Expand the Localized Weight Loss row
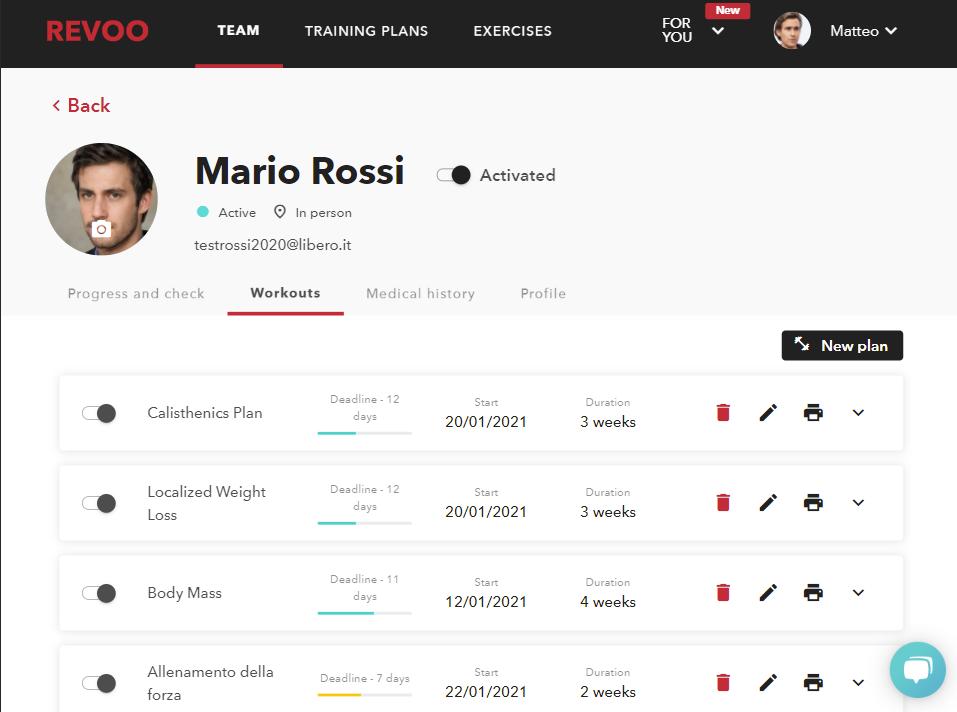Screen dimensions: 957x712 [x=858, y=503]
